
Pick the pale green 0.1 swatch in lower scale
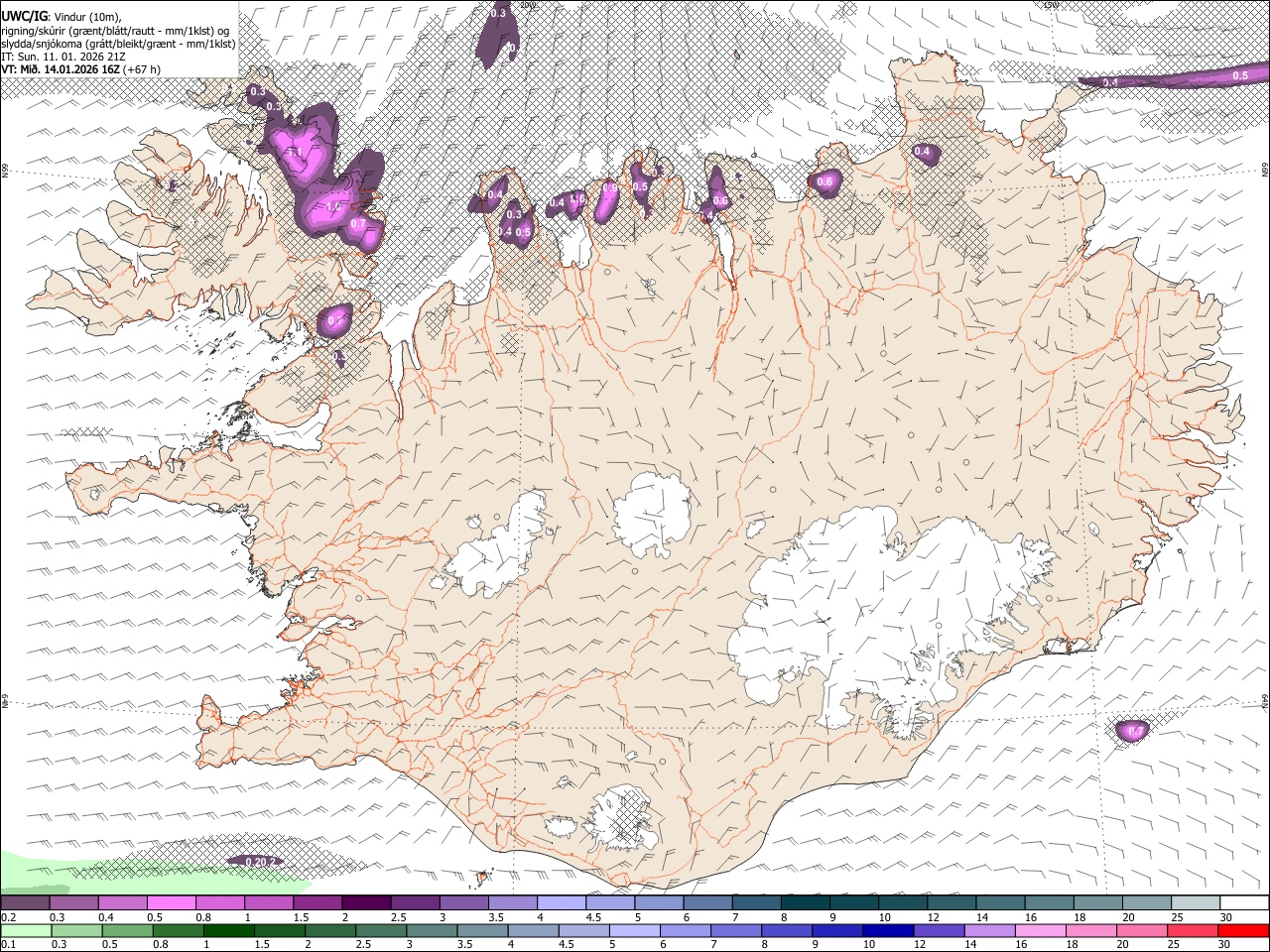pyautogui.click(x=26, y=930)
